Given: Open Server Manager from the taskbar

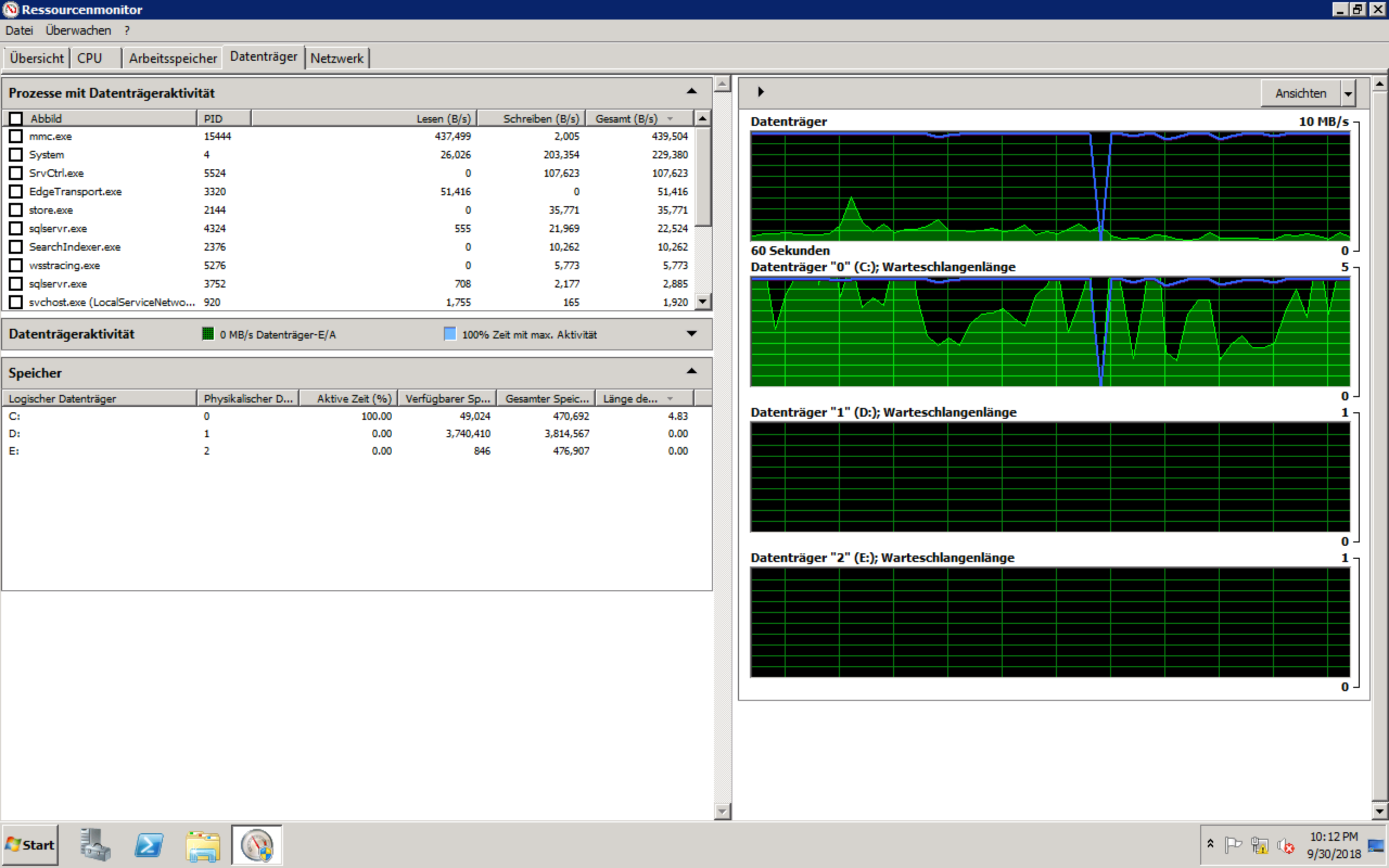Looking at the screenshot, I should (95, 845).
